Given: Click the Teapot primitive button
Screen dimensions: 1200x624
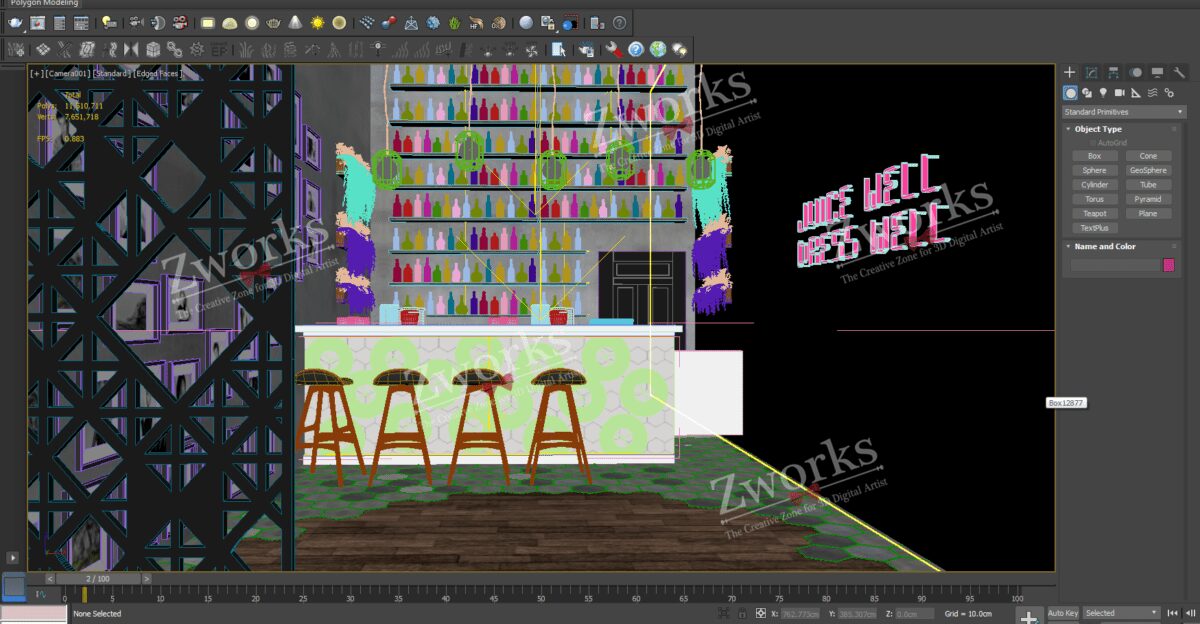Looking at the screenshot, I should 1094,213.
